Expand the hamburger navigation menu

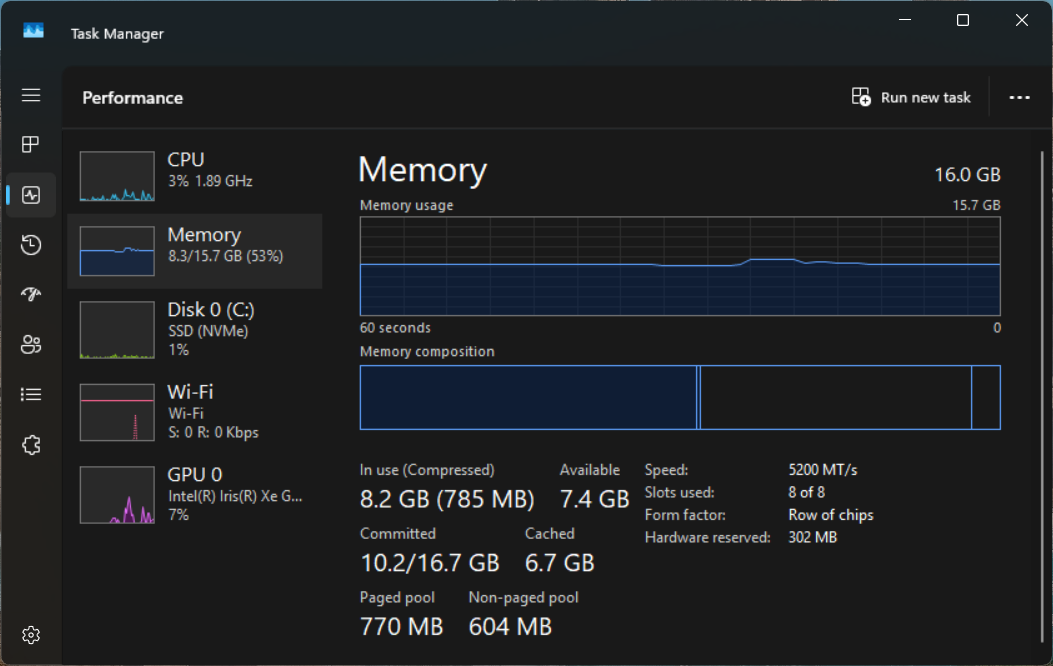pos(31,95)
